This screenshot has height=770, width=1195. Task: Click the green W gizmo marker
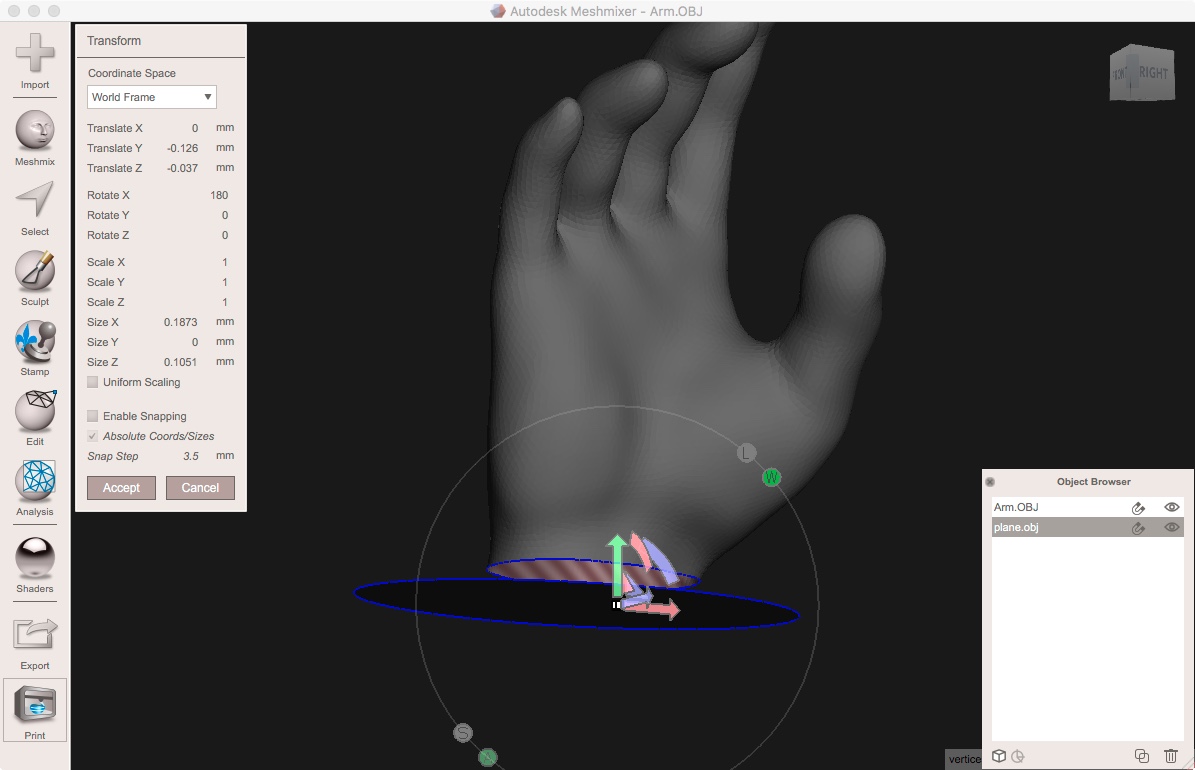click(771, 478)
